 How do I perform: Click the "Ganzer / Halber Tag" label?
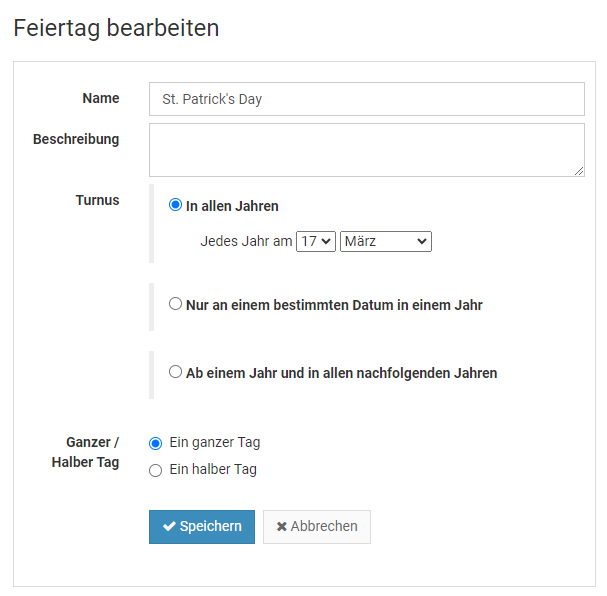click(85, 452)
